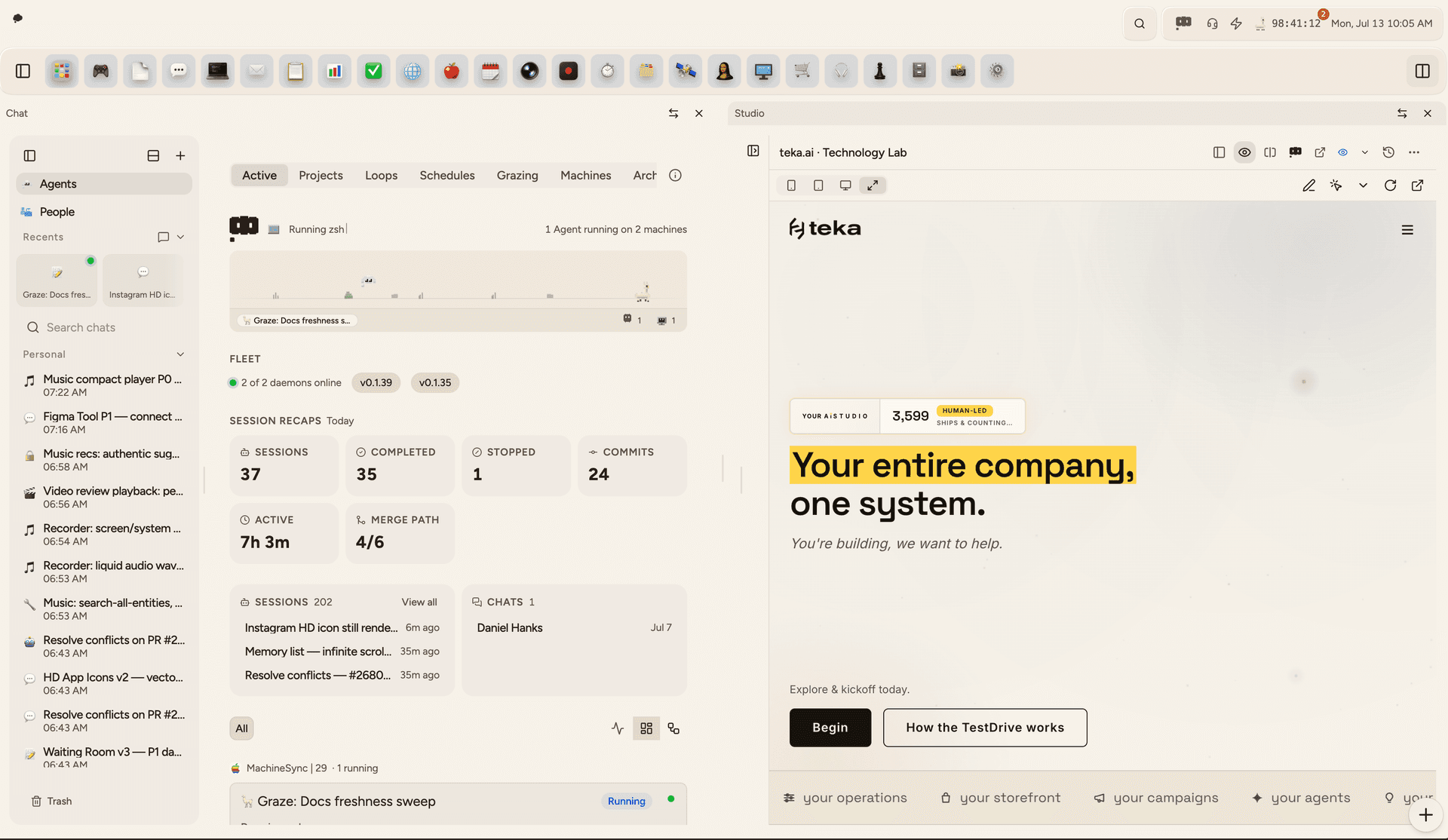Viewport: 1448px width, 840px height.
Task: Open dropdown next to the magic wand icon
Action: [x=1363, y=185]
